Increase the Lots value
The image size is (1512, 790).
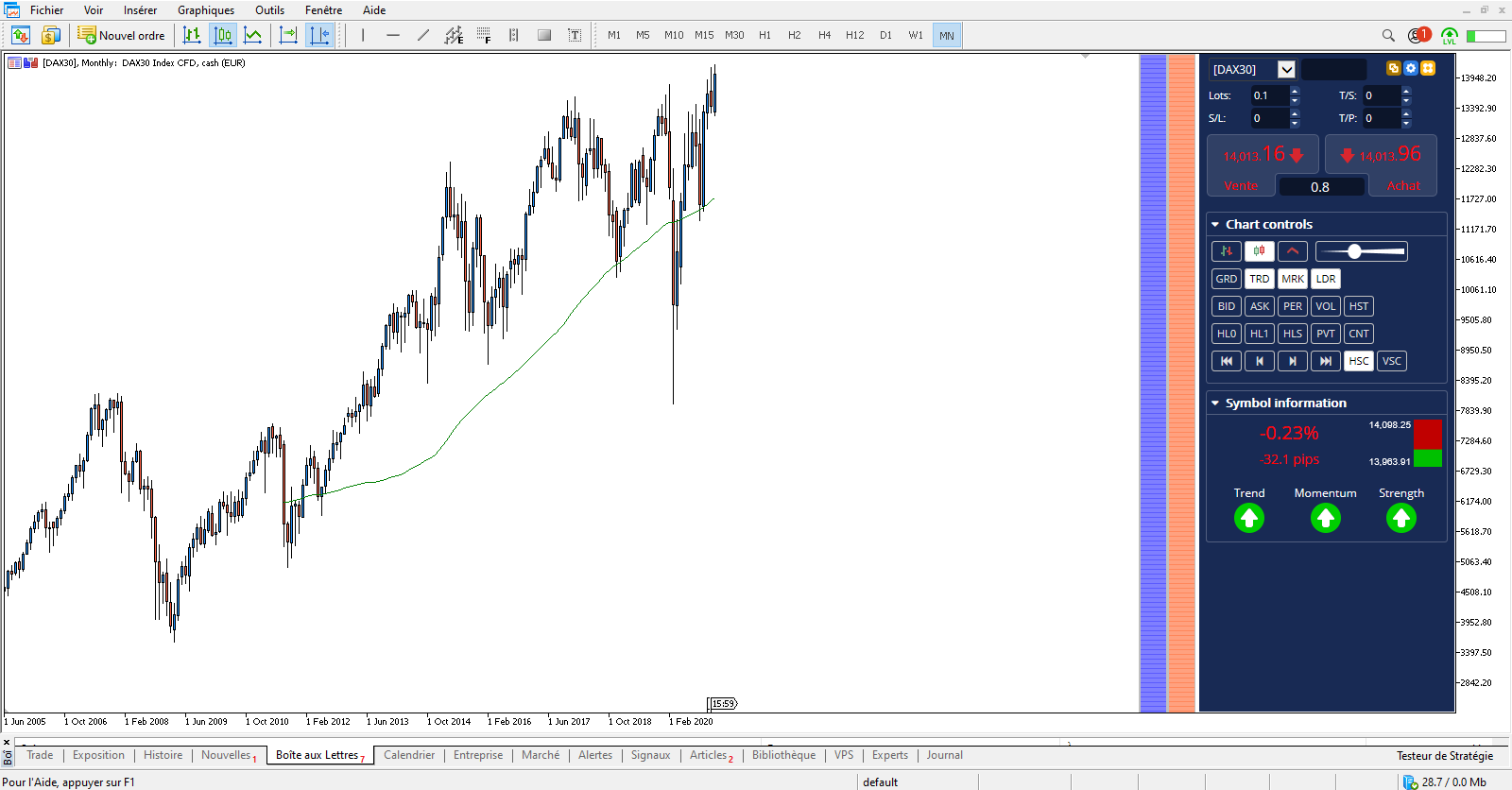click(x=1295, y=91)
